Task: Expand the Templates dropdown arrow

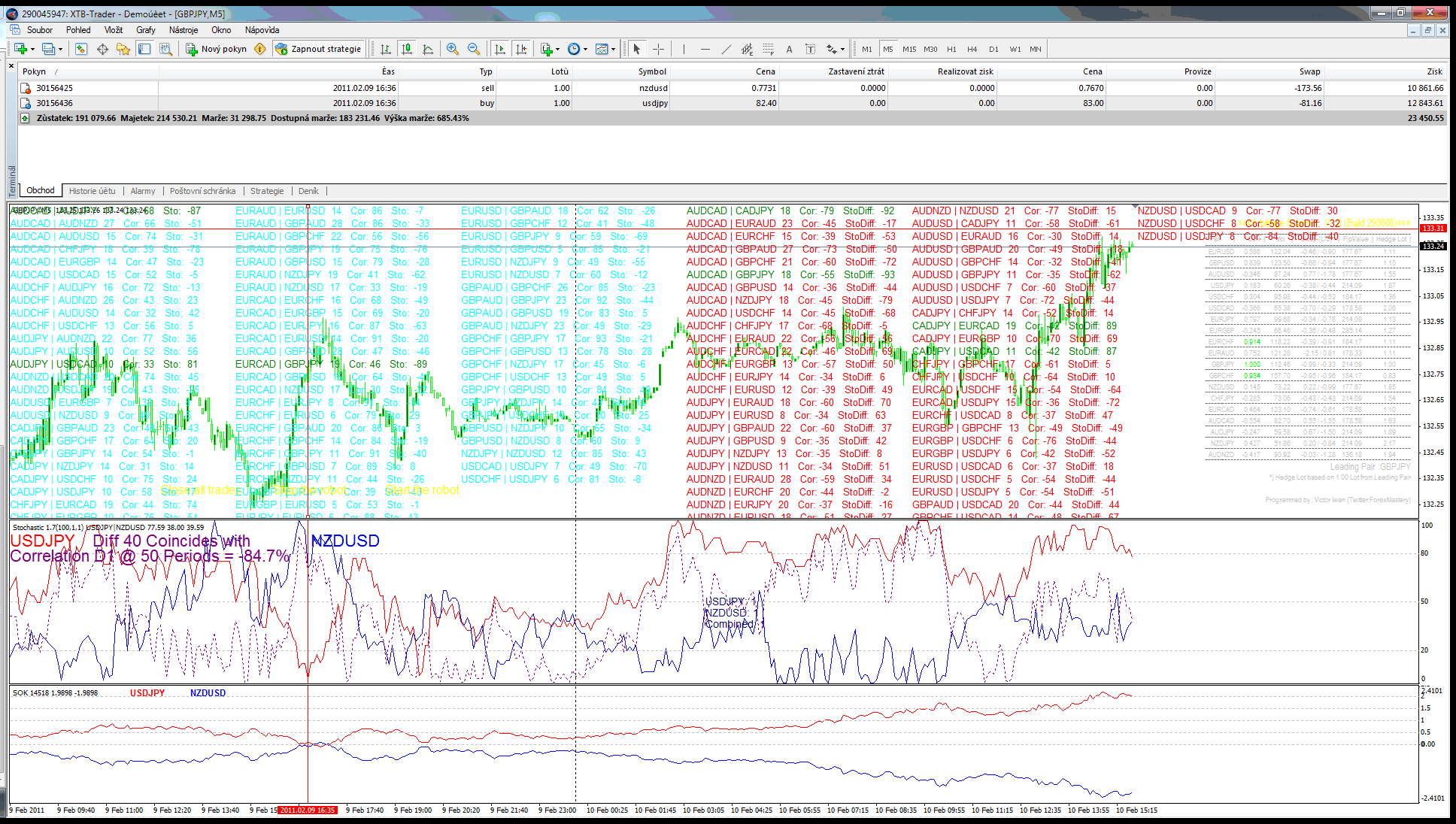Action: tap(613, 50)
